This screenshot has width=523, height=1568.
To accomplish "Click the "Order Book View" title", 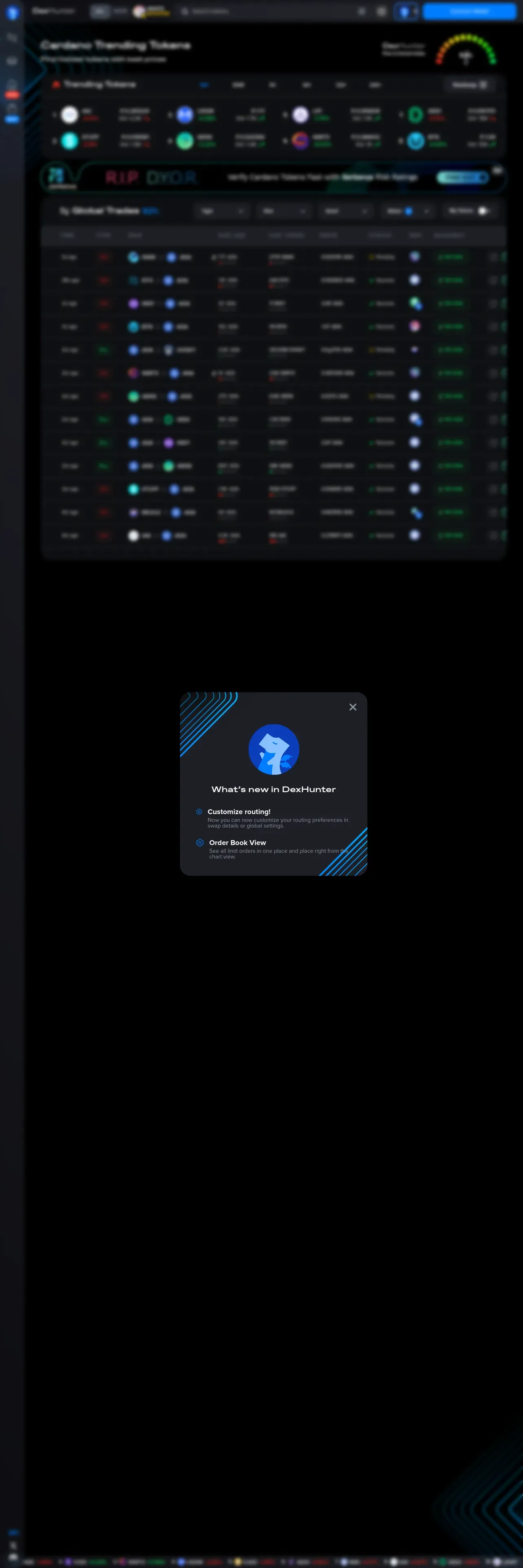I will [x=237, y=843].
